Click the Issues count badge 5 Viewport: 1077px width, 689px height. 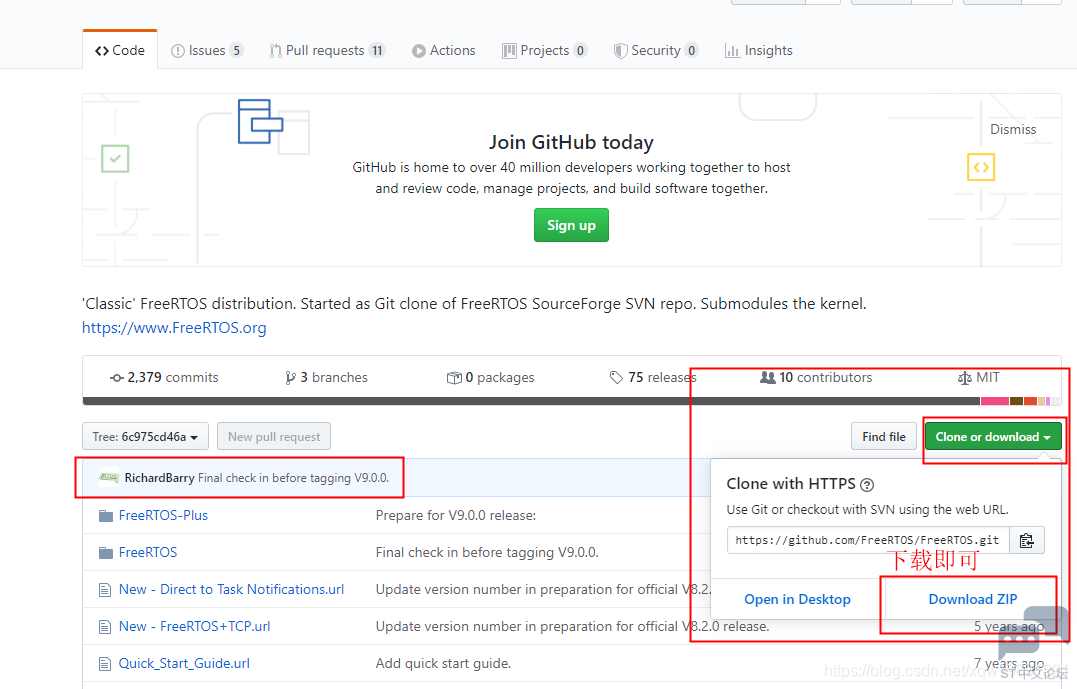pyautogui.click(x=236, y=50)
